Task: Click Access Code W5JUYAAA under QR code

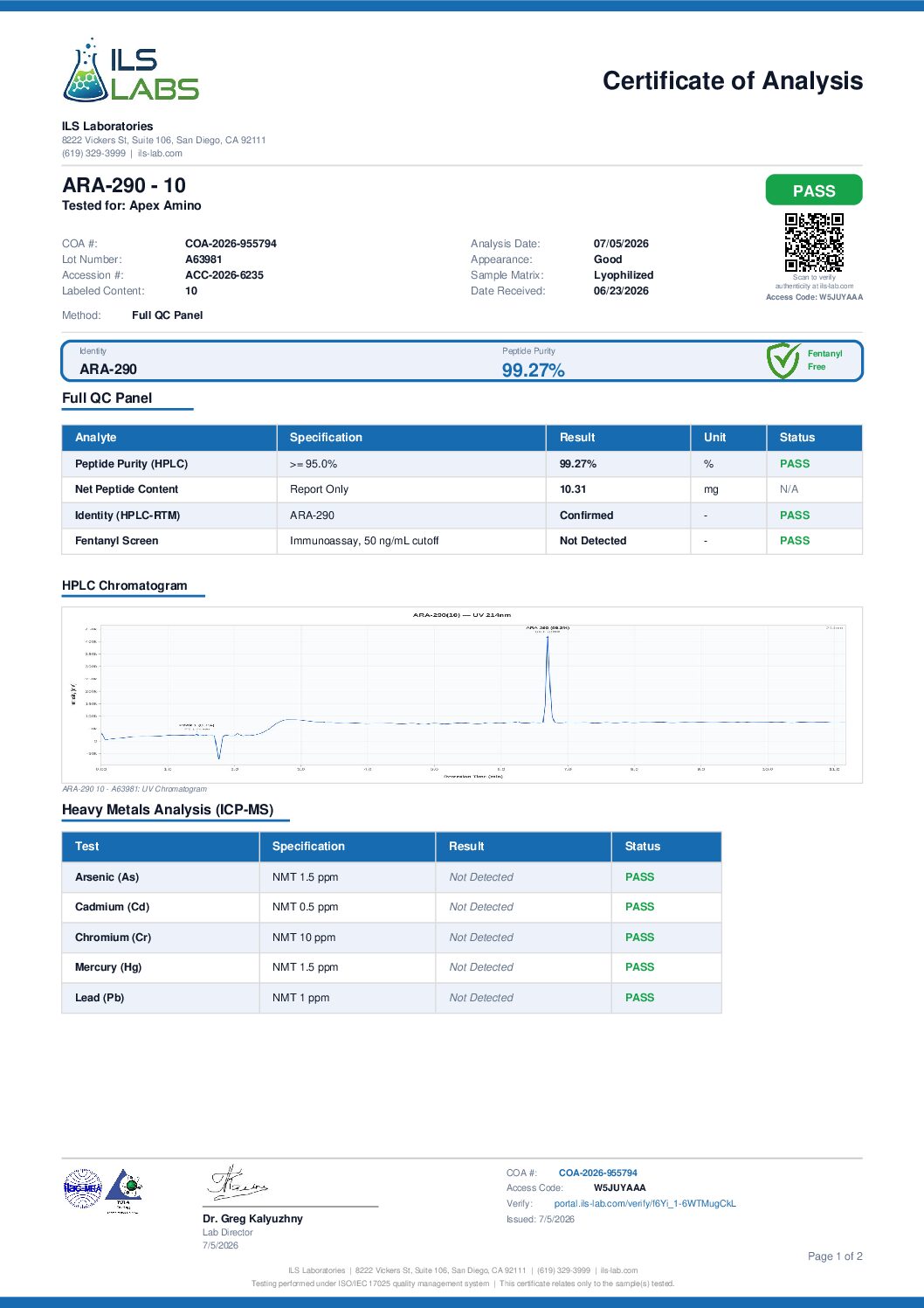Action: coord(814,297)
